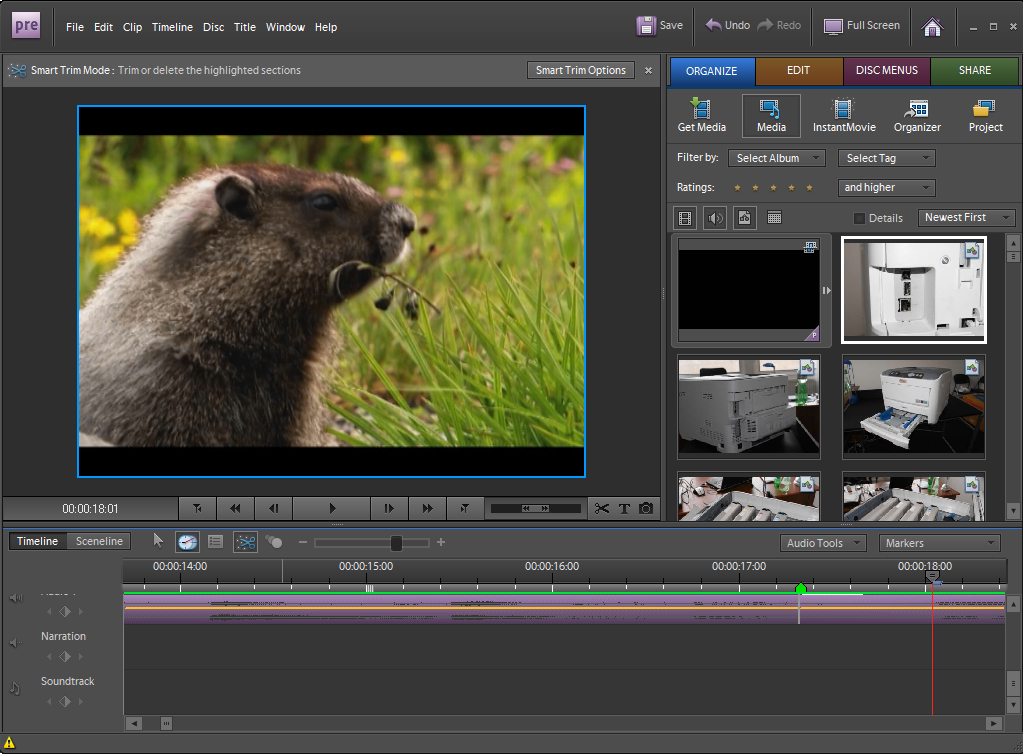Open the Get Media panel
Viewport: 1023px width, 754px height.
coord(702,116)
